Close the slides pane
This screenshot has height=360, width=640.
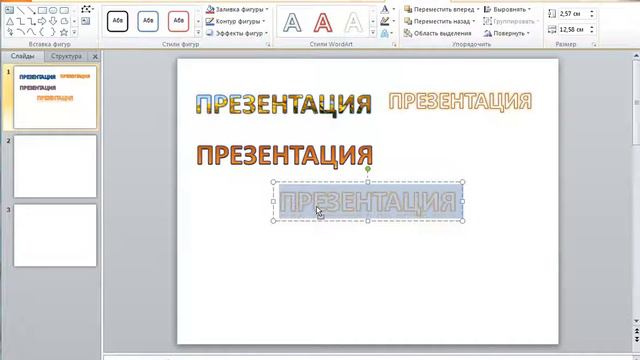[x=95, y=56]
